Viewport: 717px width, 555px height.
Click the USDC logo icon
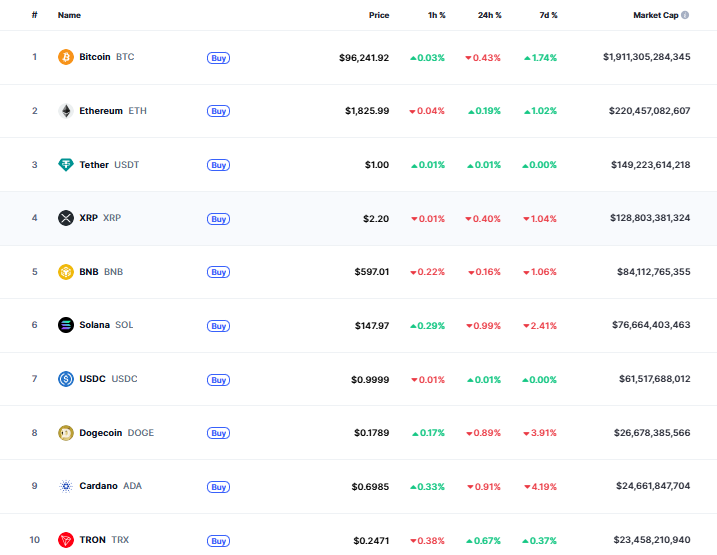[x=66, y=379]
